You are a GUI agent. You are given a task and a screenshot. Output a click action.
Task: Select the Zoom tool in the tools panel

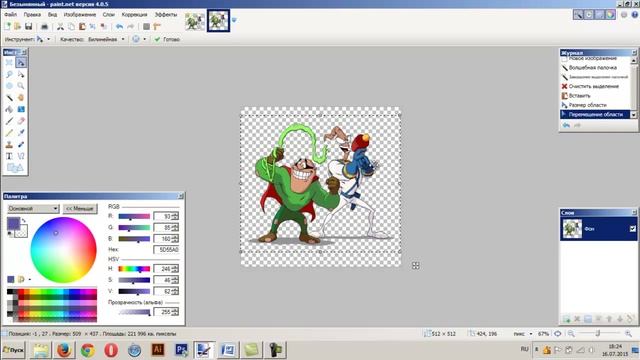[x=21, y=86]
